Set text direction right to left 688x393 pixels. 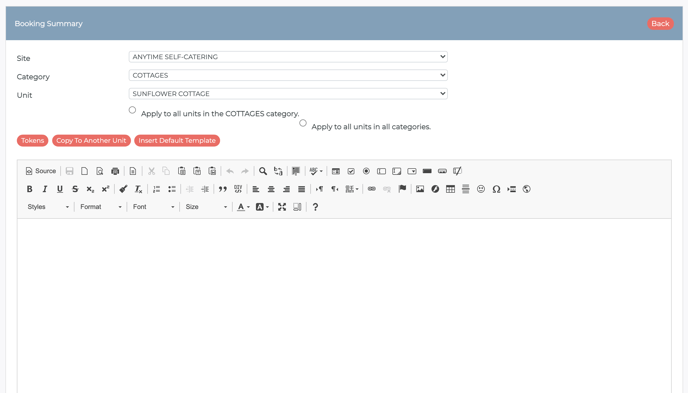point(334,189)
